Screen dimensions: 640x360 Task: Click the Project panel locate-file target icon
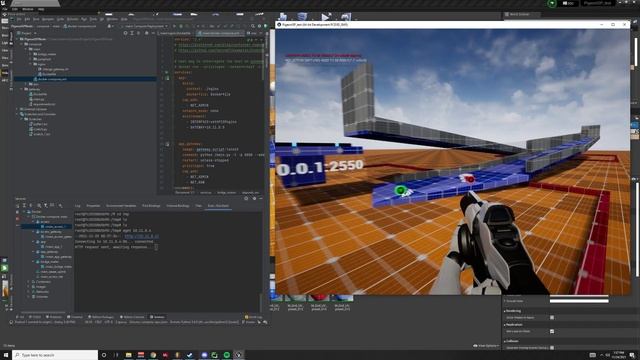[125, 33]
